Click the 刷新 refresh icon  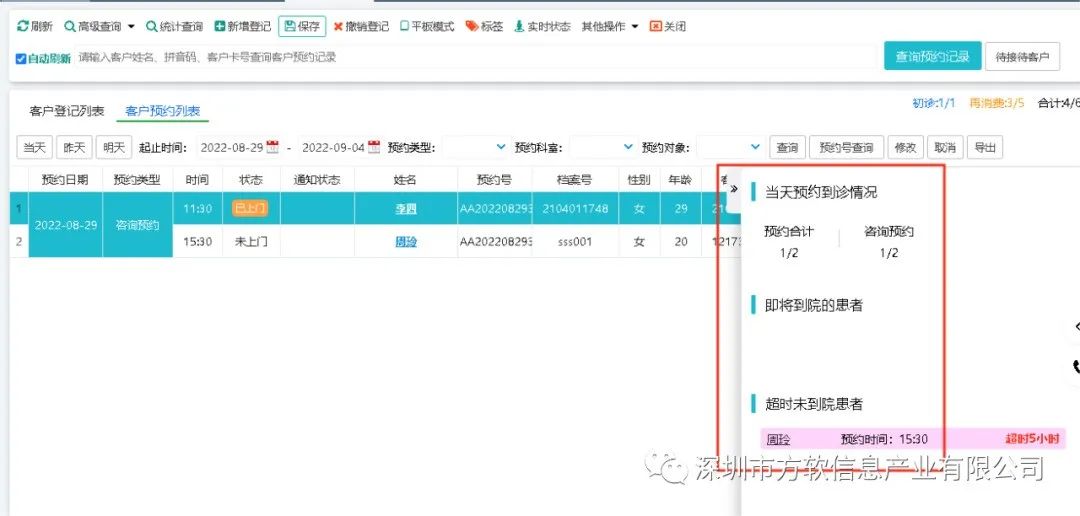pyautogui.click(x=23, y=27)
